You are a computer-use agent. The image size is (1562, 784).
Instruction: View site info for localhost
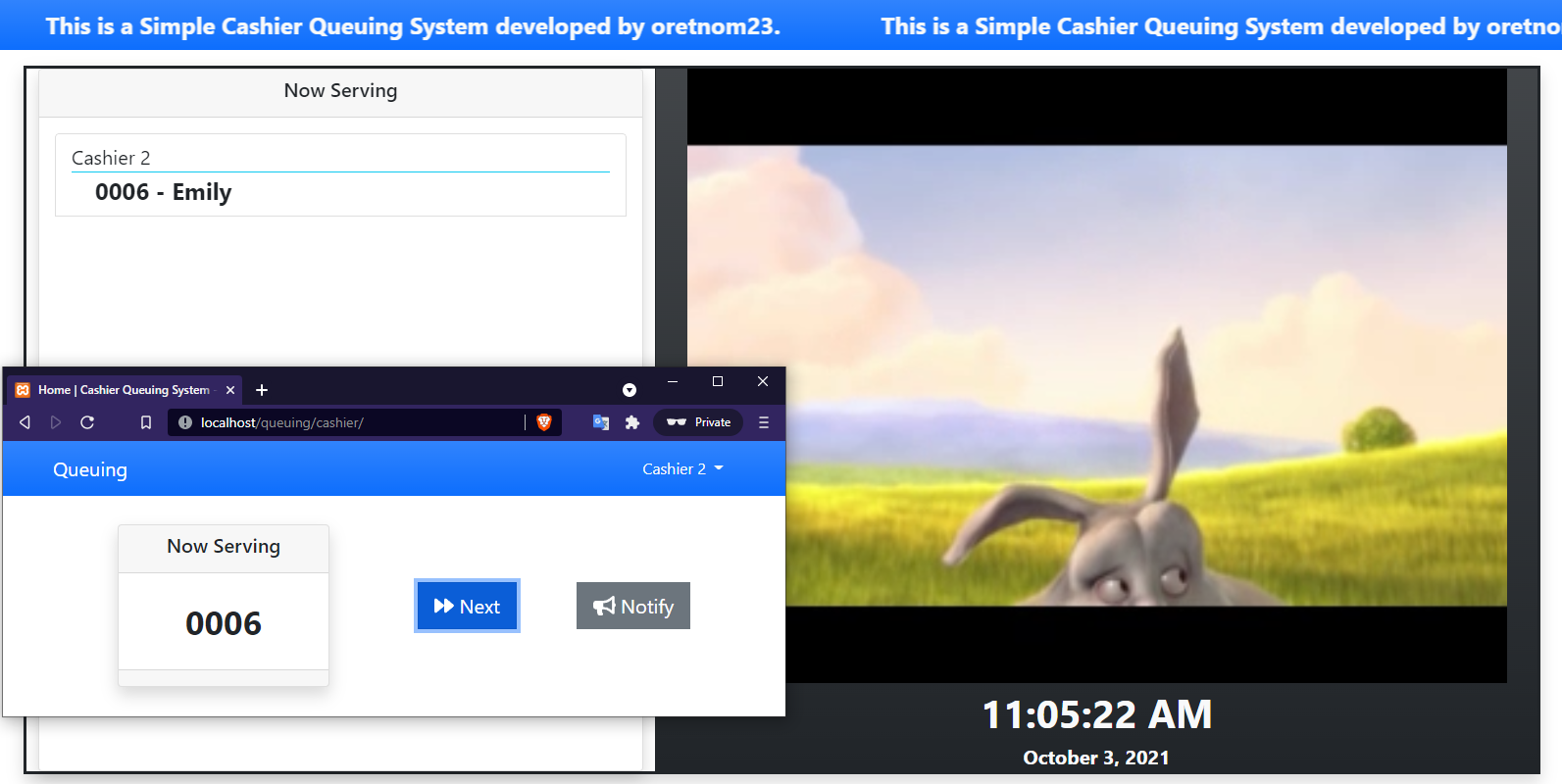[185, 422]
